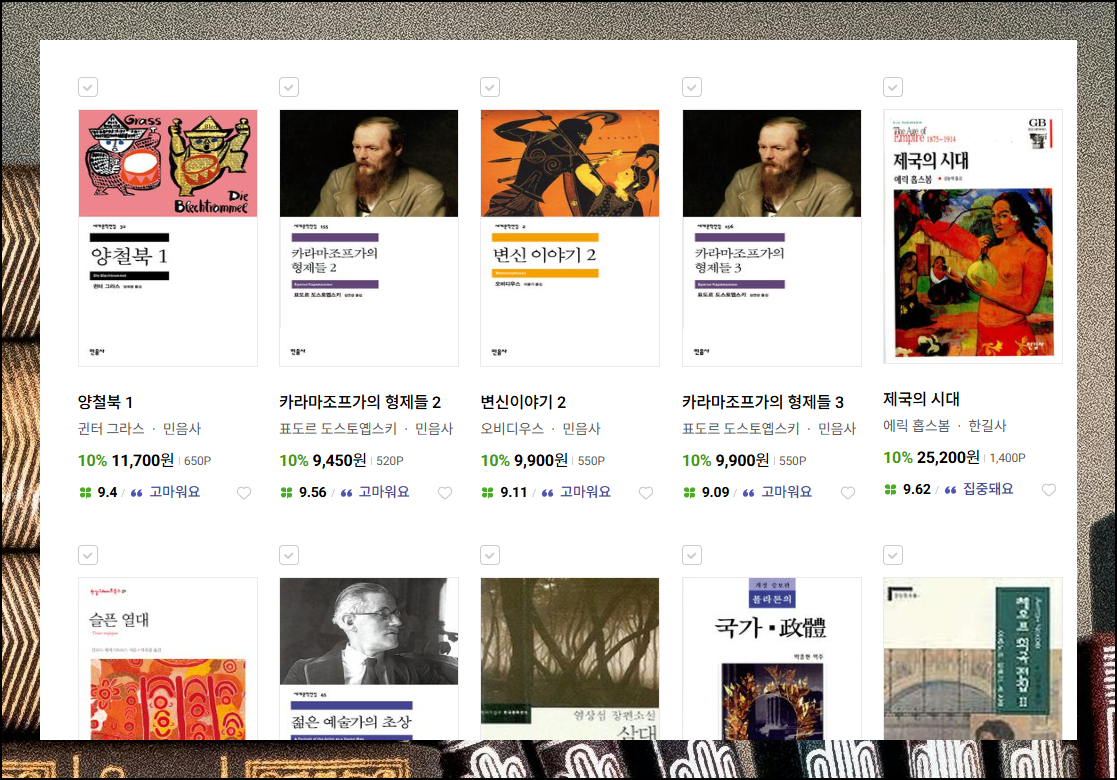This screenshot has height=780, width=1117.
Task: Tick the checkbox above 젊은 예술가의 초상 cover
Action: click(x=289, y=555)
